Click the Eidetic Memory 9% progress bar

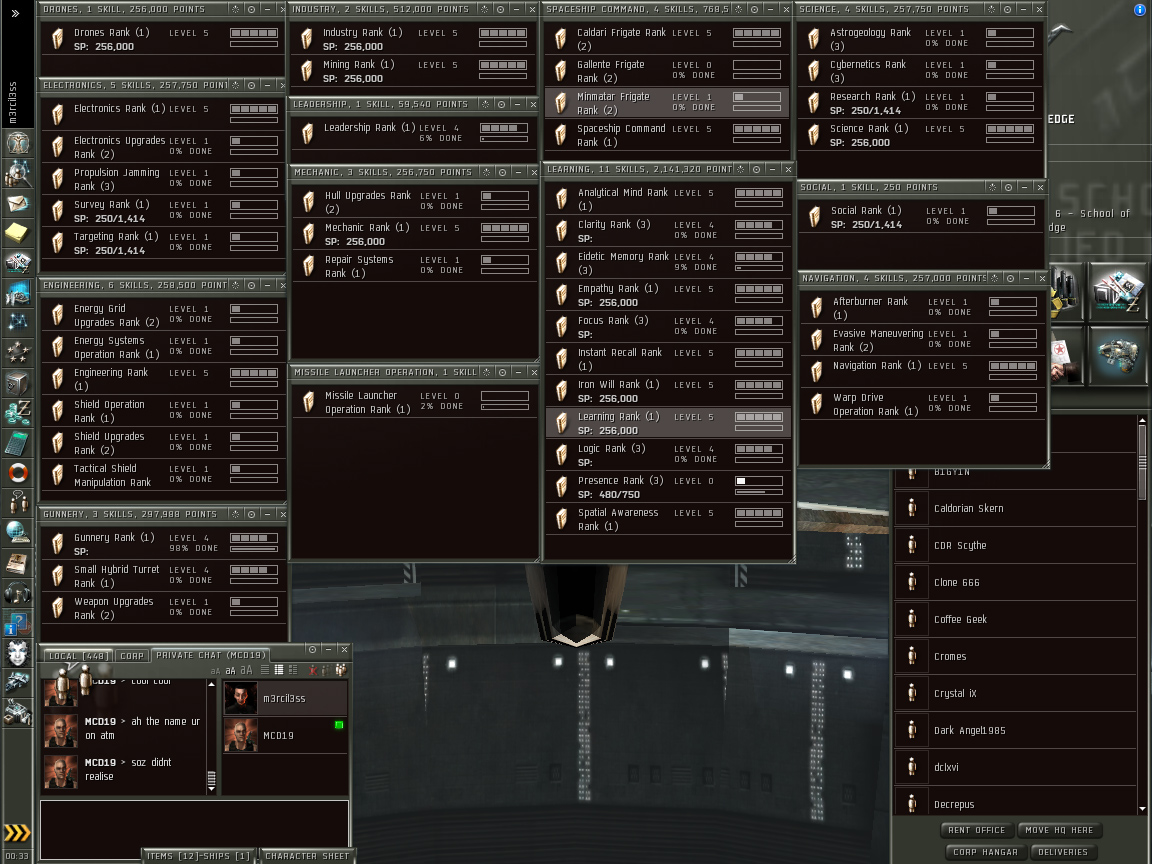[x=759, y=269]
